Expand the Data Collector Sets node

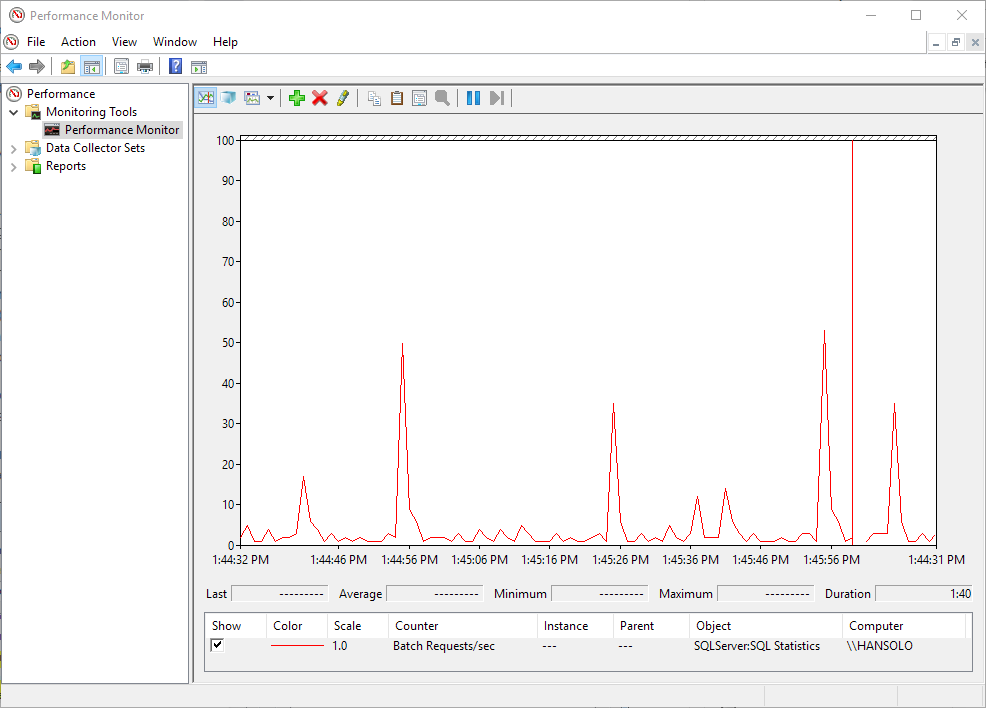[x=14, y=148]
